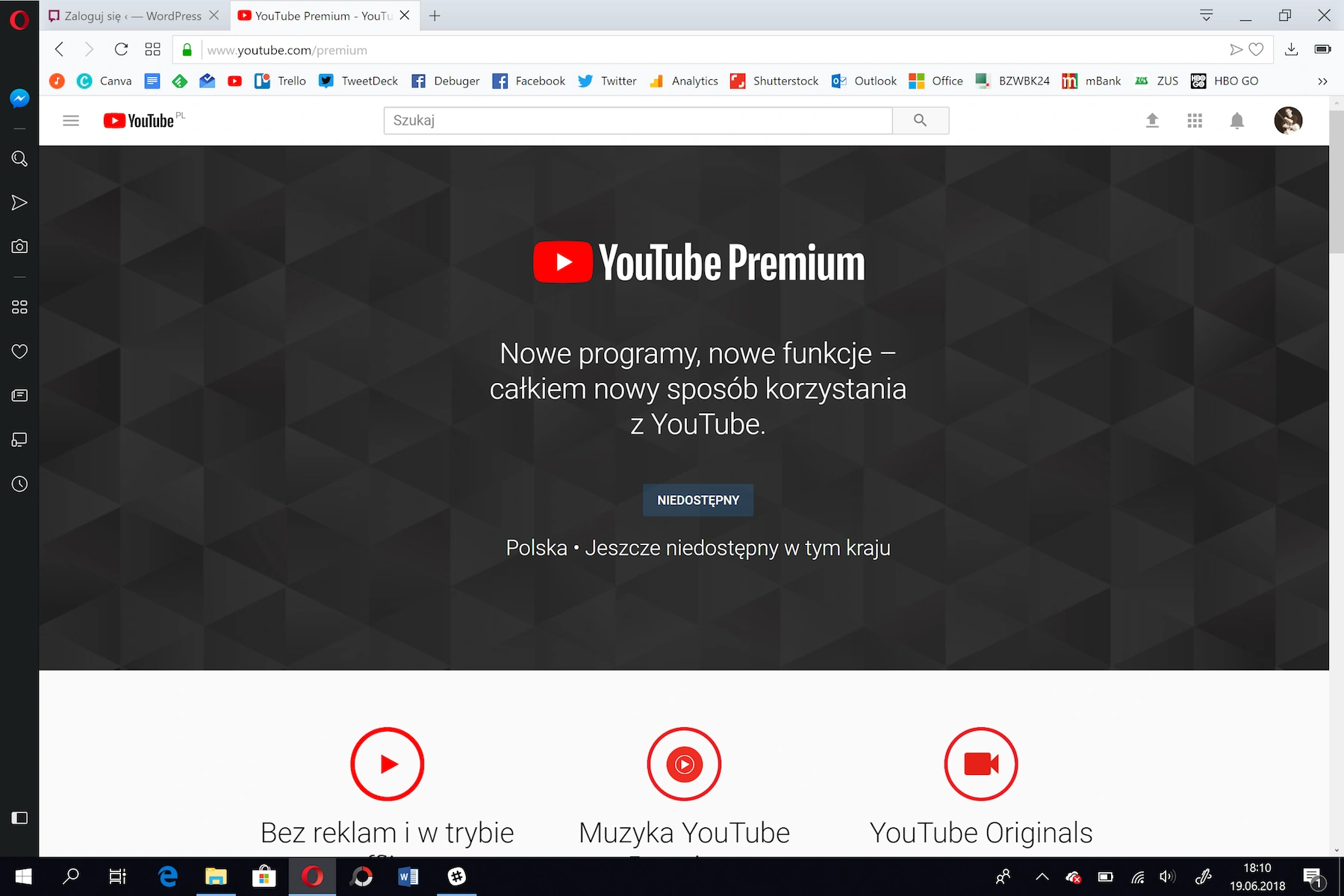Open the Facebook bookmark
This screenshot has height=896, width=1344.
click(x=529, y=81)
